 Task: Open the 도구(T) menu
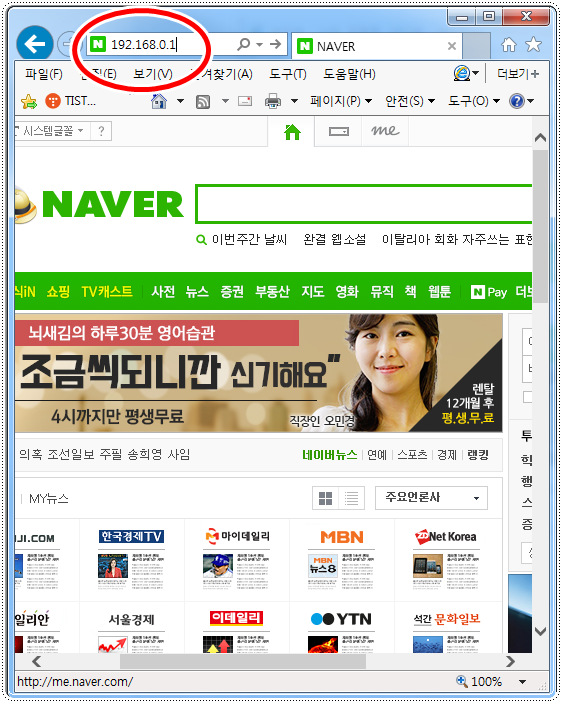(288, 74)
